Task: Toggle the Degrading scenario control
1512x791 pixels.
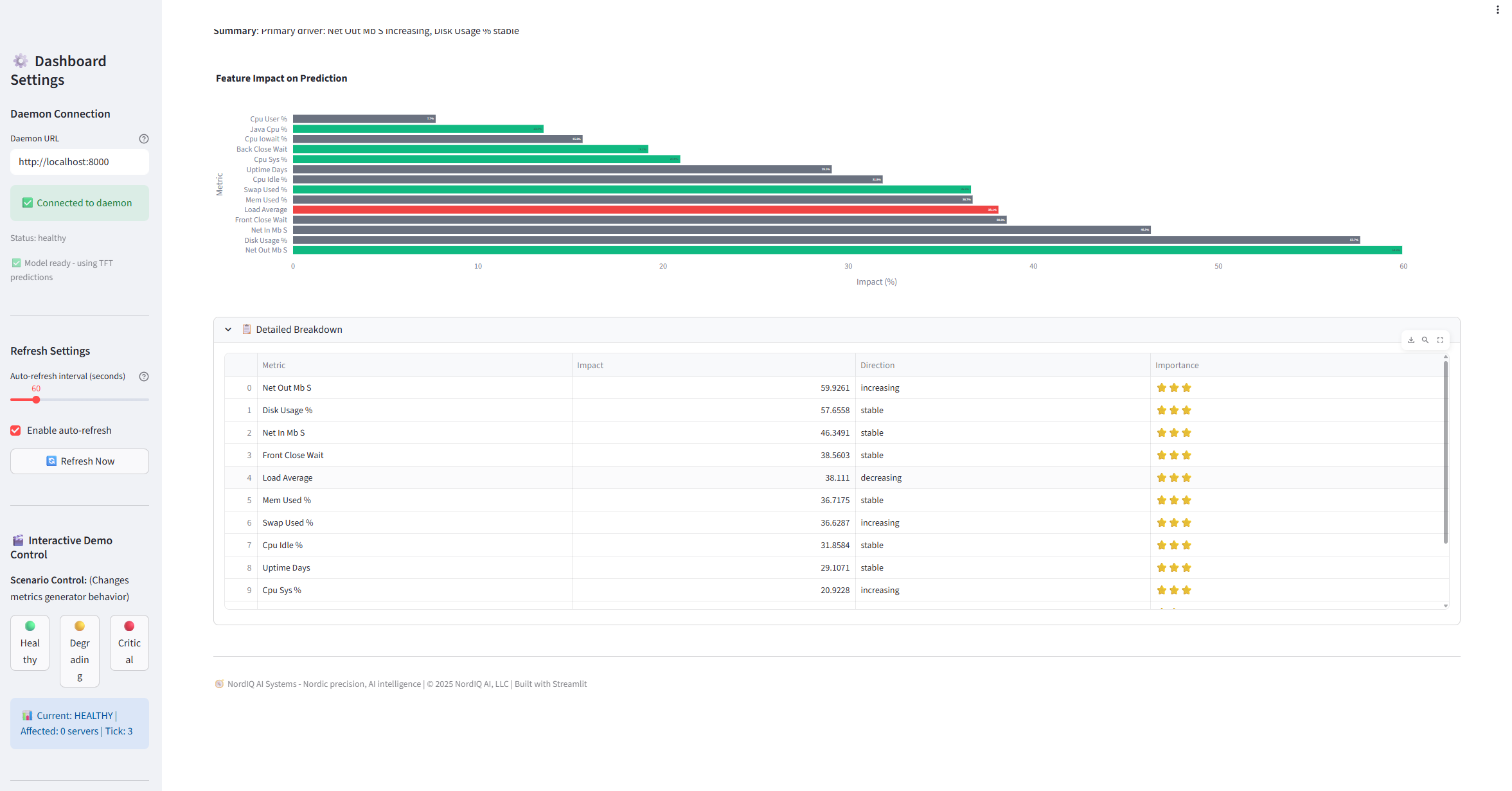Action: pyautogui.click(x=79, y=650)
